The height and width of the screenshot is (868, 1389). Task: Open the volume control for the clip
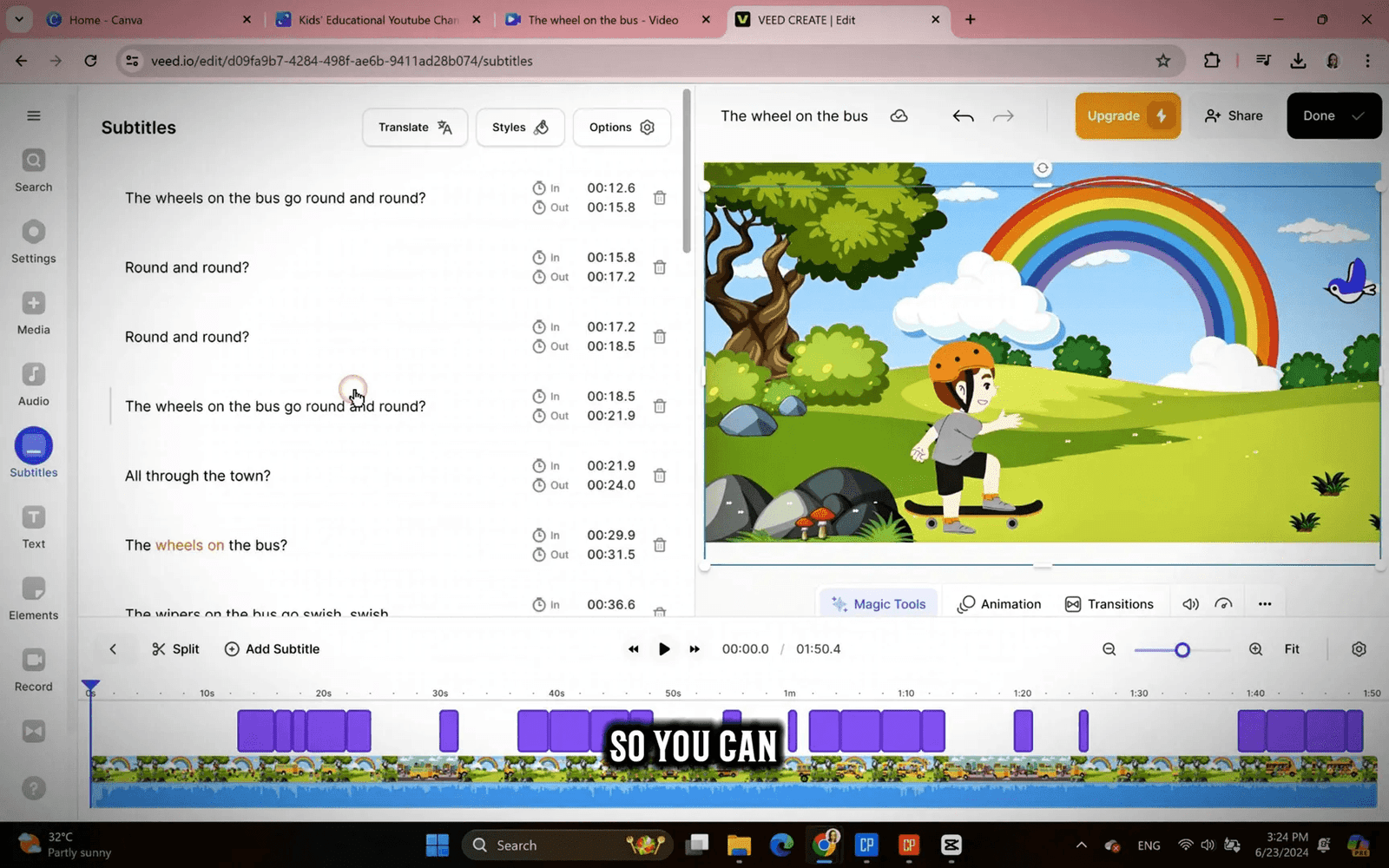[1191, 604]
